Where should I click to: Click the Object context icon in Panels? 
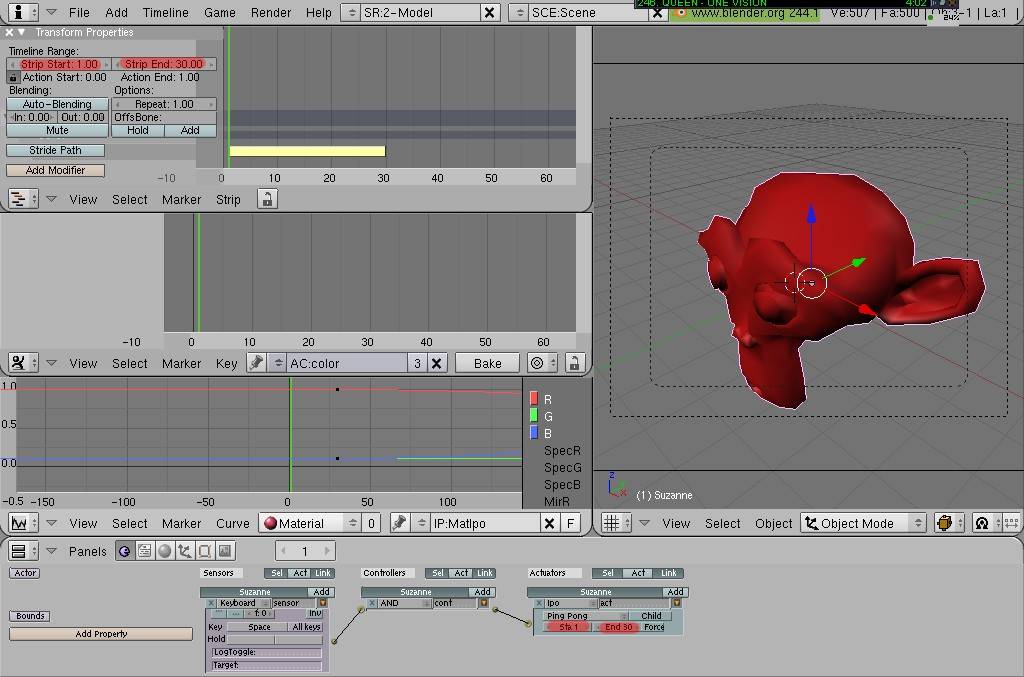pos(185,551)
